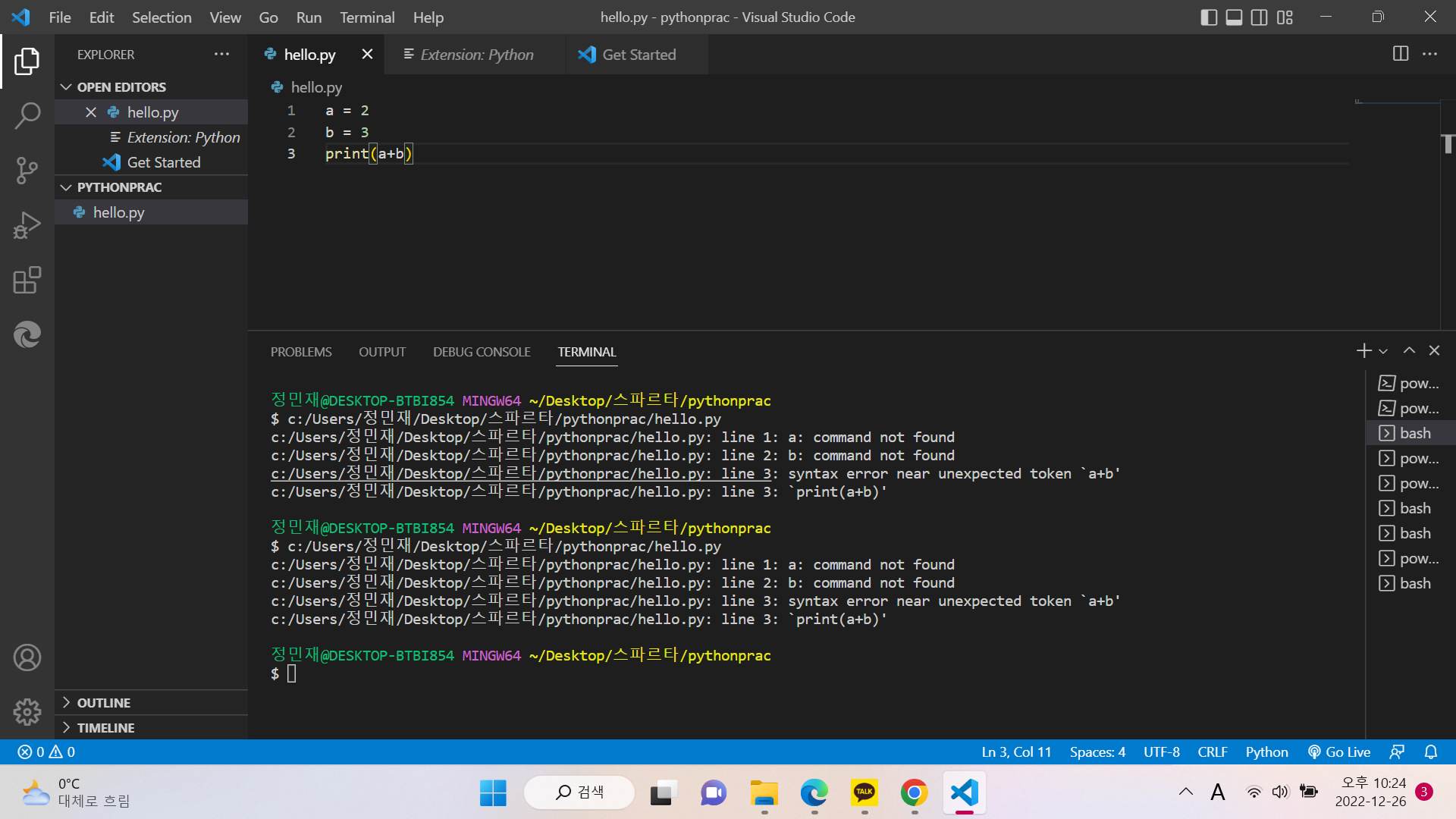The width and height of the screenshot is (1456, 819).
Task: Open the Edit menu
Action: 102,17
